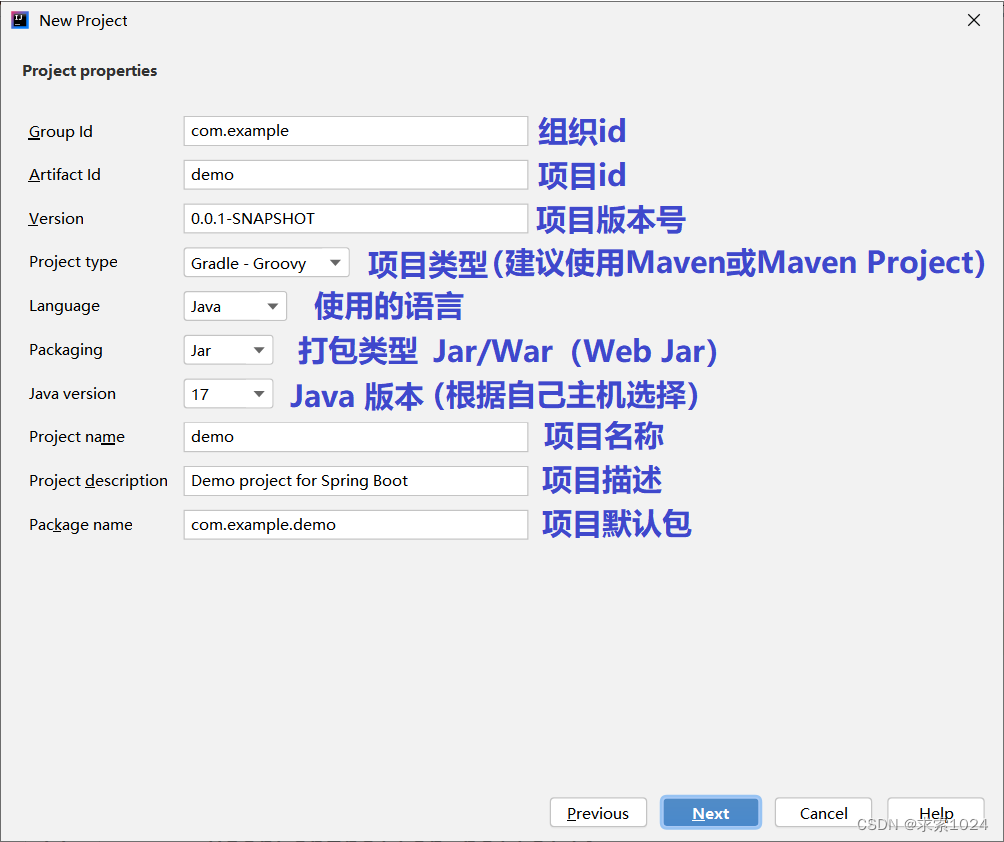
Task: Click the Project type label
Action: tap(73, 263)
